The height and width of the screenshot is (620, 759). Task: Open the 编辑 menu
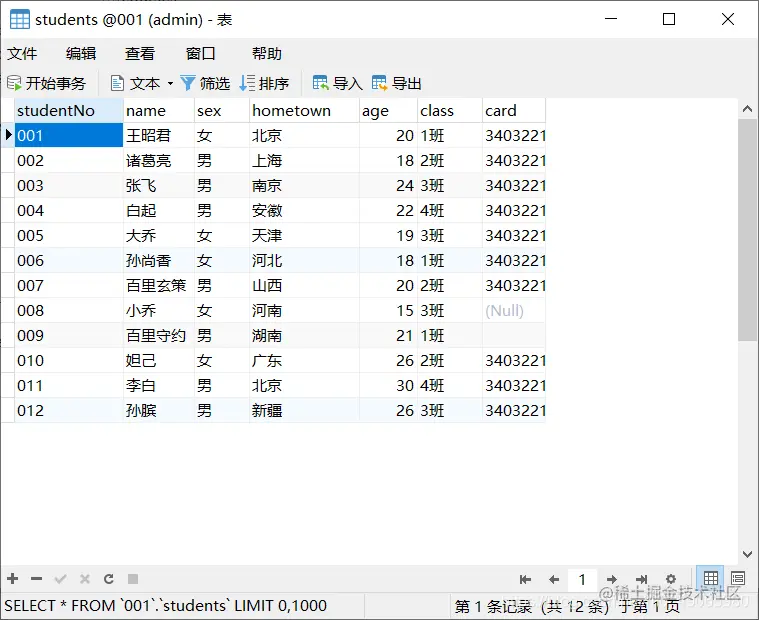coord(81,53)
